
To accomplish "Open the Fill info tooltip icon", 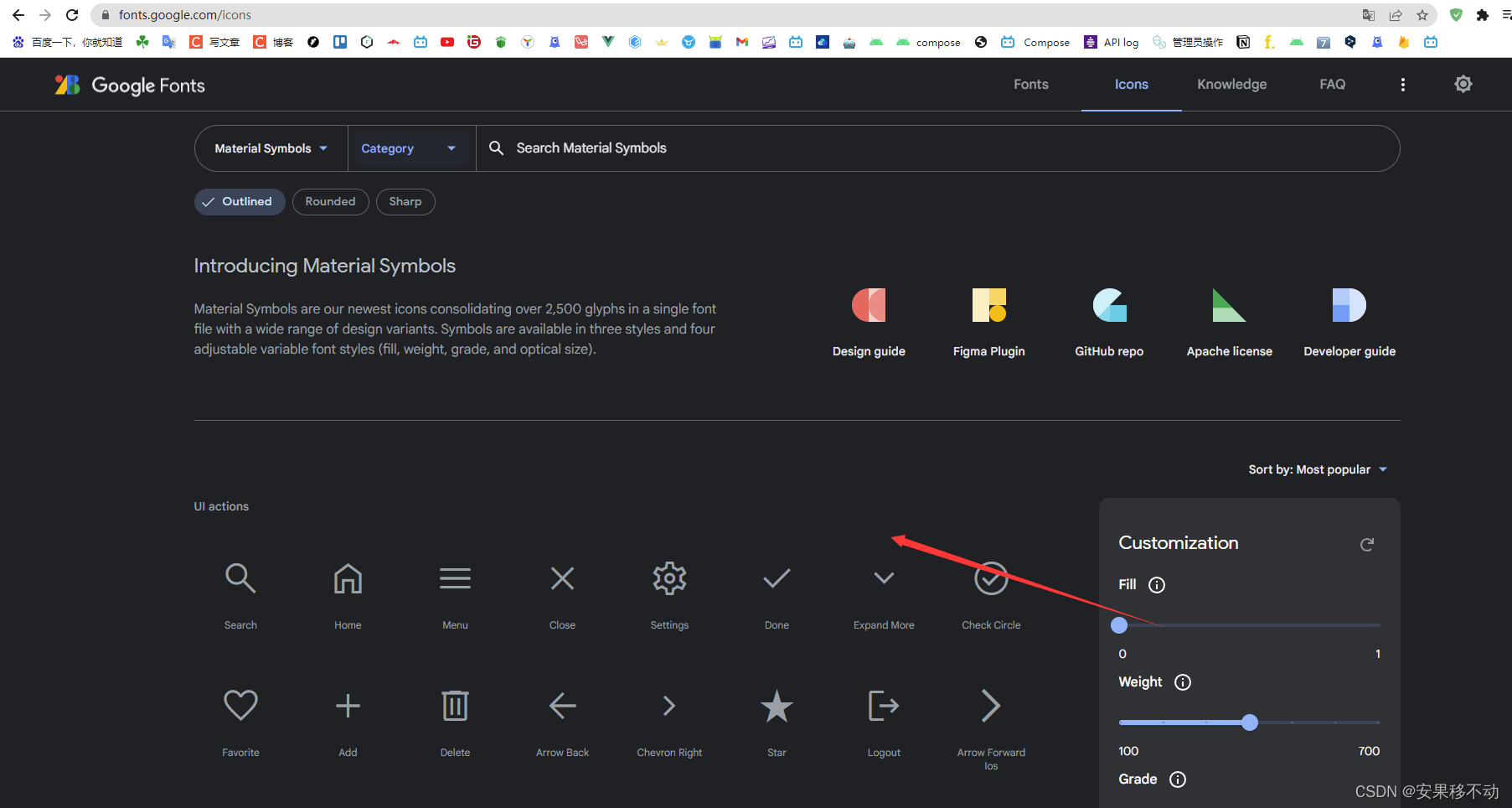I will [1157, 585].
